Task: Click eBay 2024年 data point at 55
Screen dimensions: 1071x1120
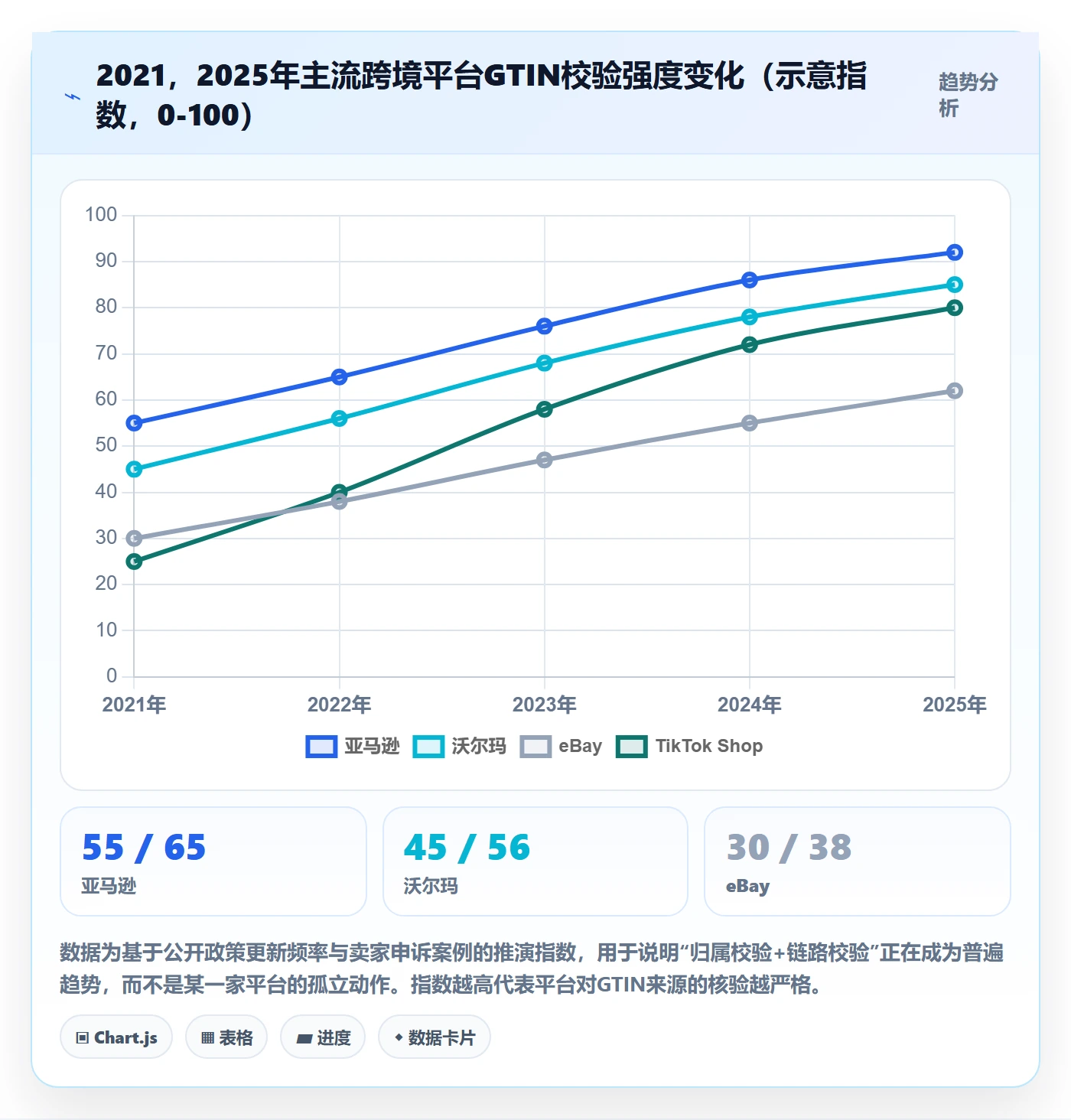Action: pyautogui.click(x=750, y=423)
